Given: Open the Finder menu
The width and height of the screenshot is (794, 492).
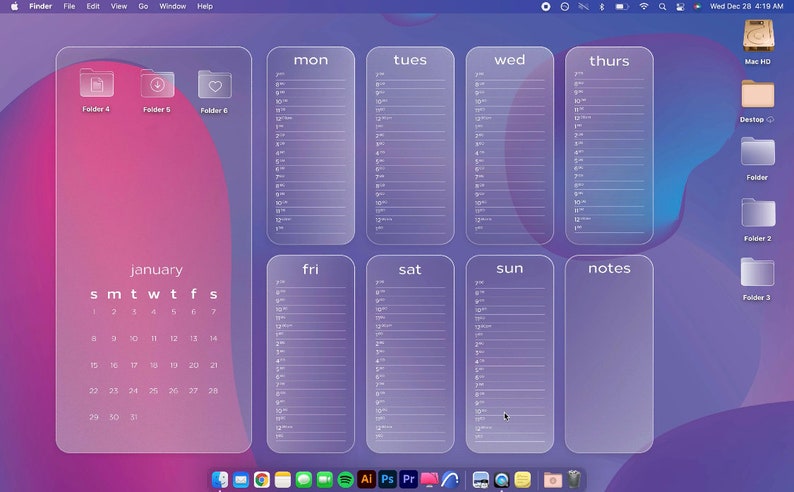Looking at the screenshot, I should [x=41, y=7].
